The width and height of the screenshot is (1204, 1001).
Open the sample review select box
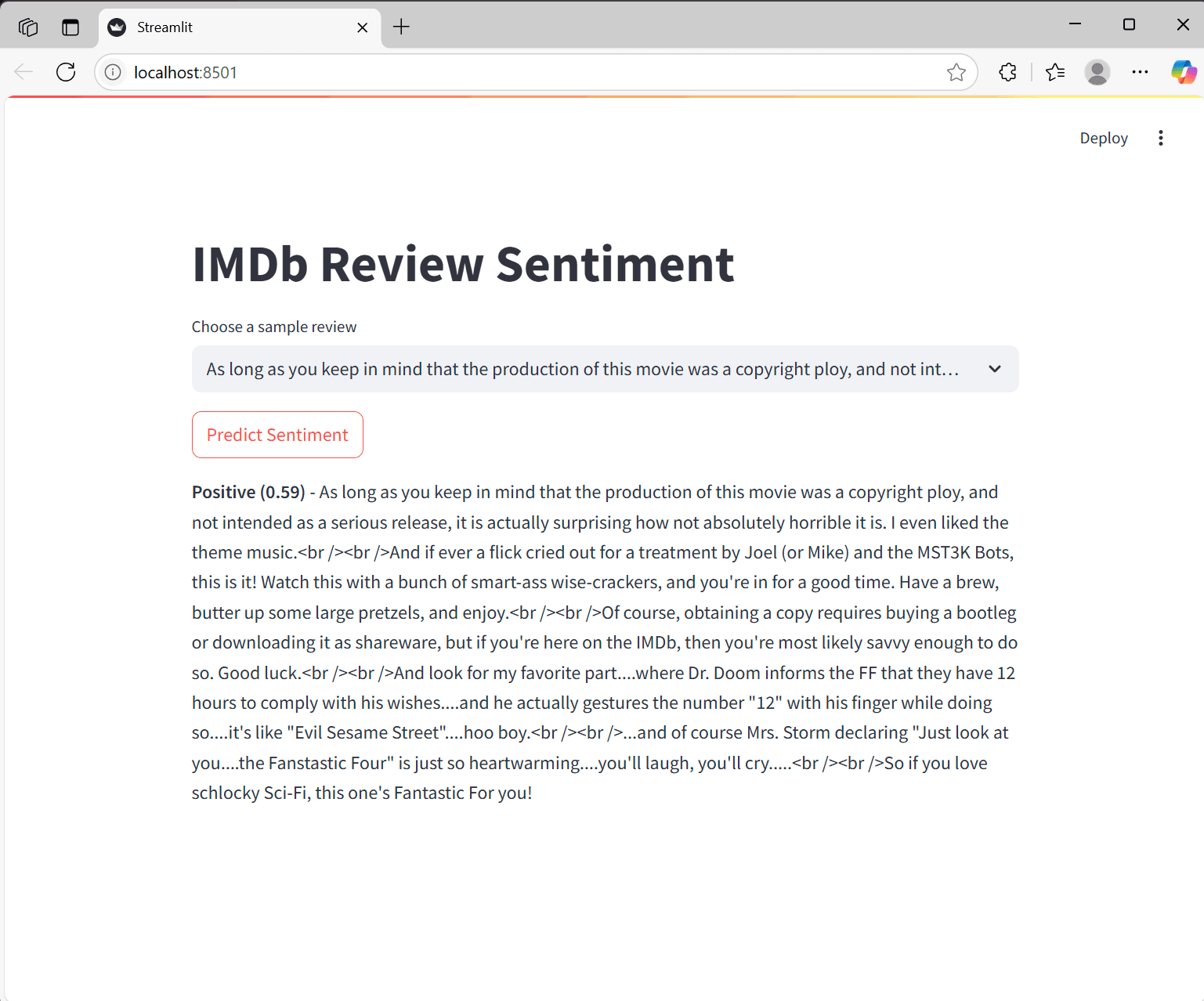pyautogui.click(x=581, y=369)
